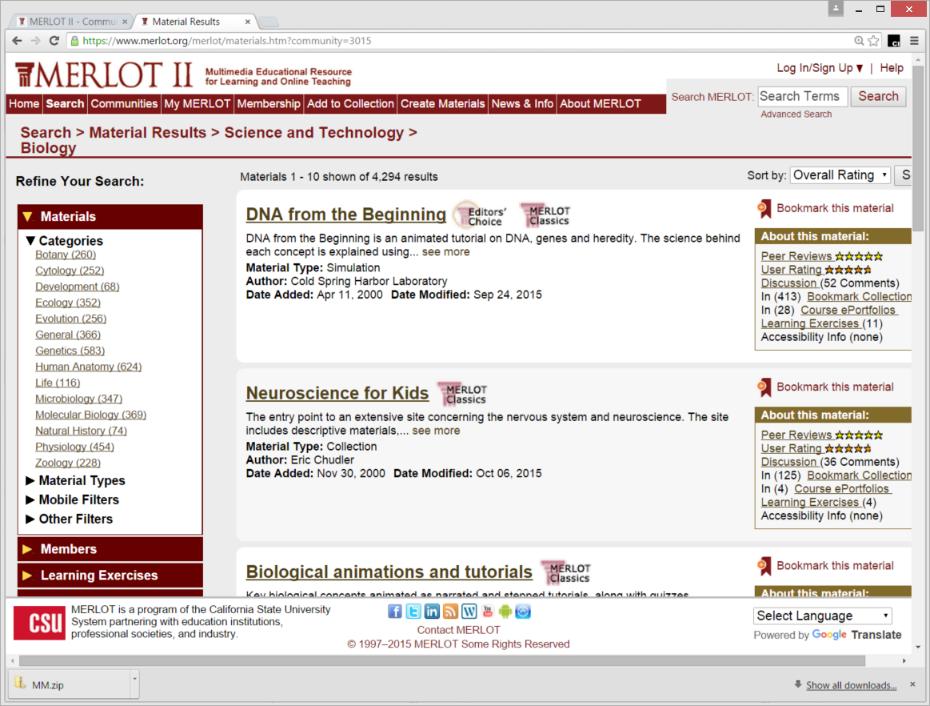The height and width of the screenshot is (706, 930).
Task: Click the Editors' Choice badge
Action: [x=480, y=215]
